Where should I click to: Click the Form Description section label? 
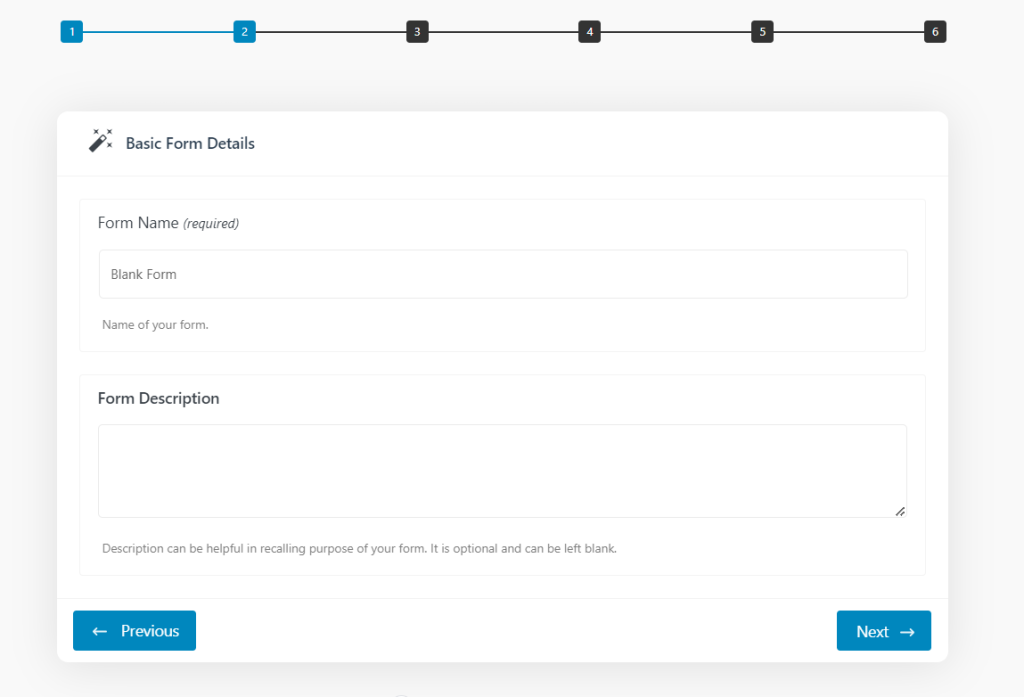click(x=158, y=397)
